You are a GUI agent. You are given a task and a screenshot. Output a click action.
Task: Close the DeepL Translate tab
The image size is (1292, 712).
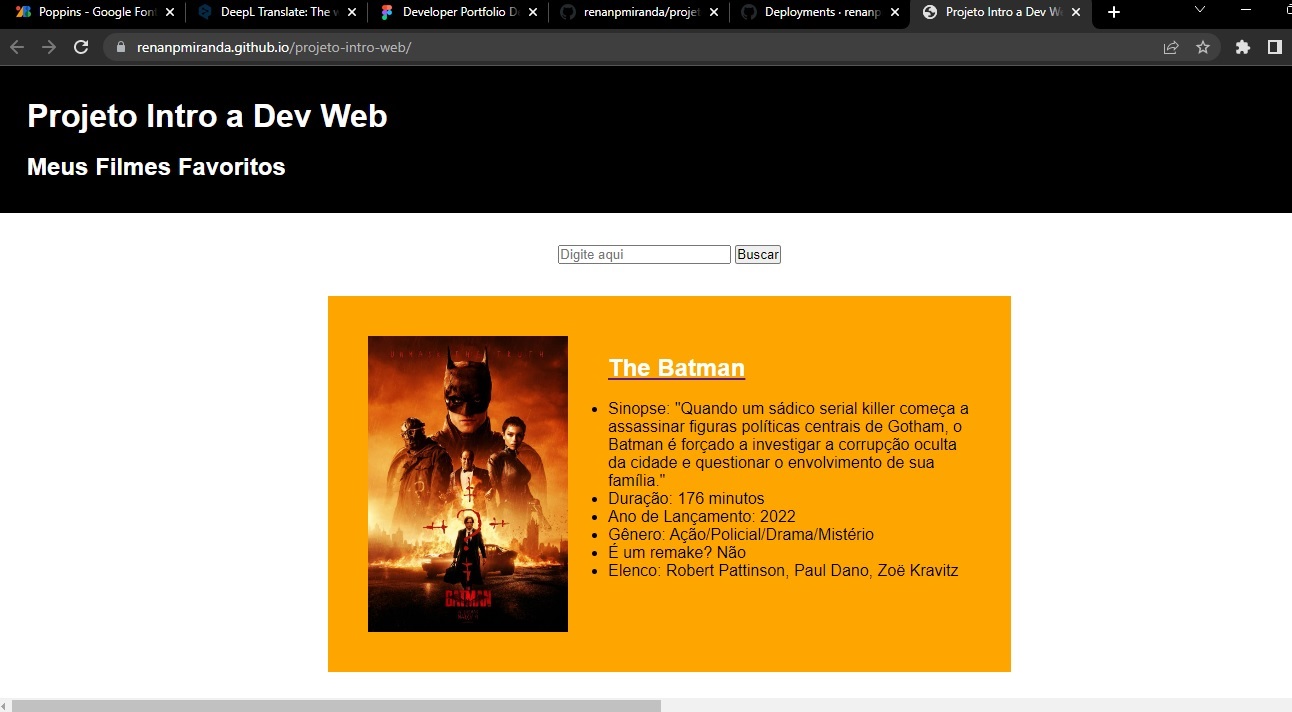351,12
